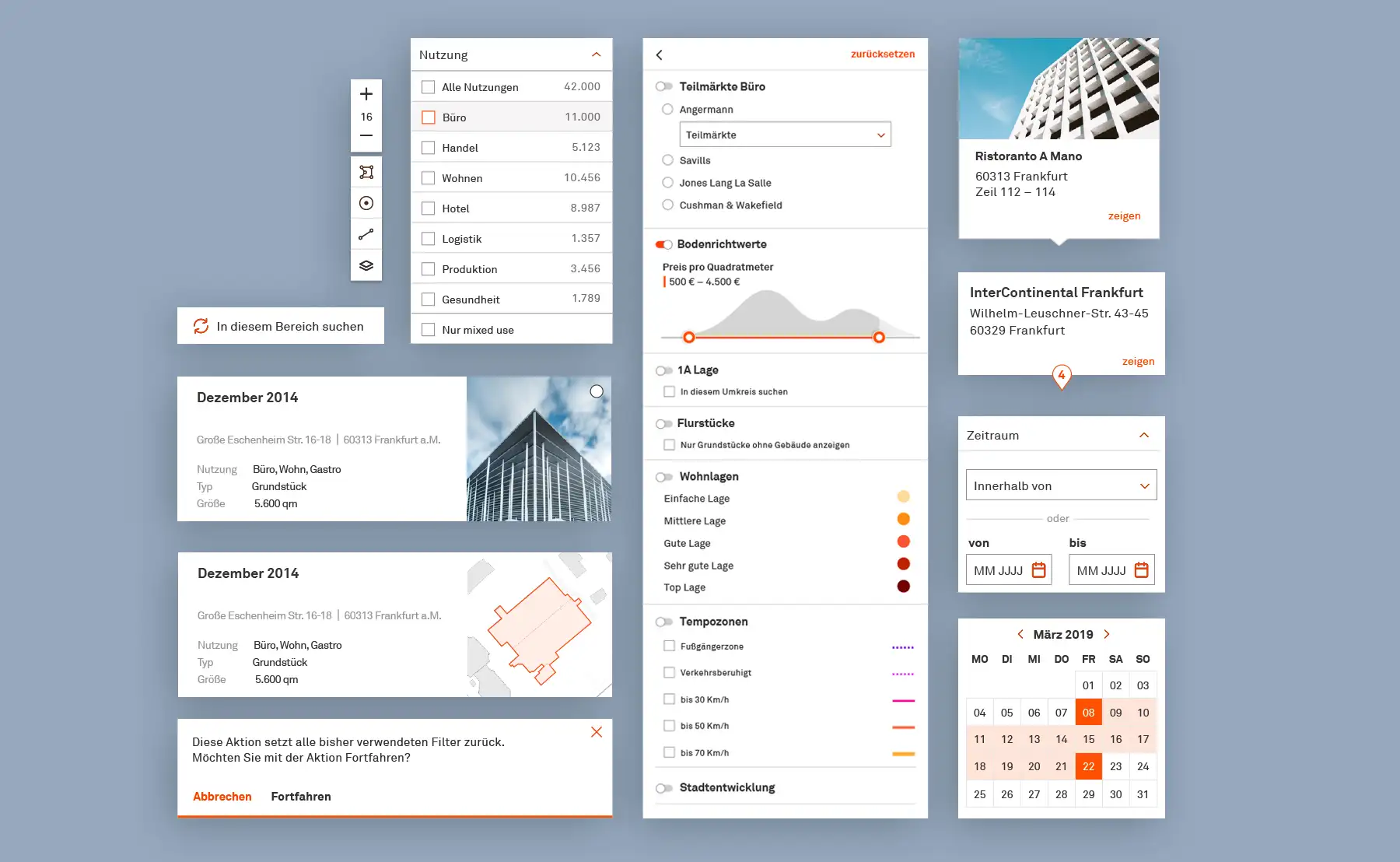The image size is (1400, 862).
Task: Go to next month in calendar
Action: coord(1107,634)
